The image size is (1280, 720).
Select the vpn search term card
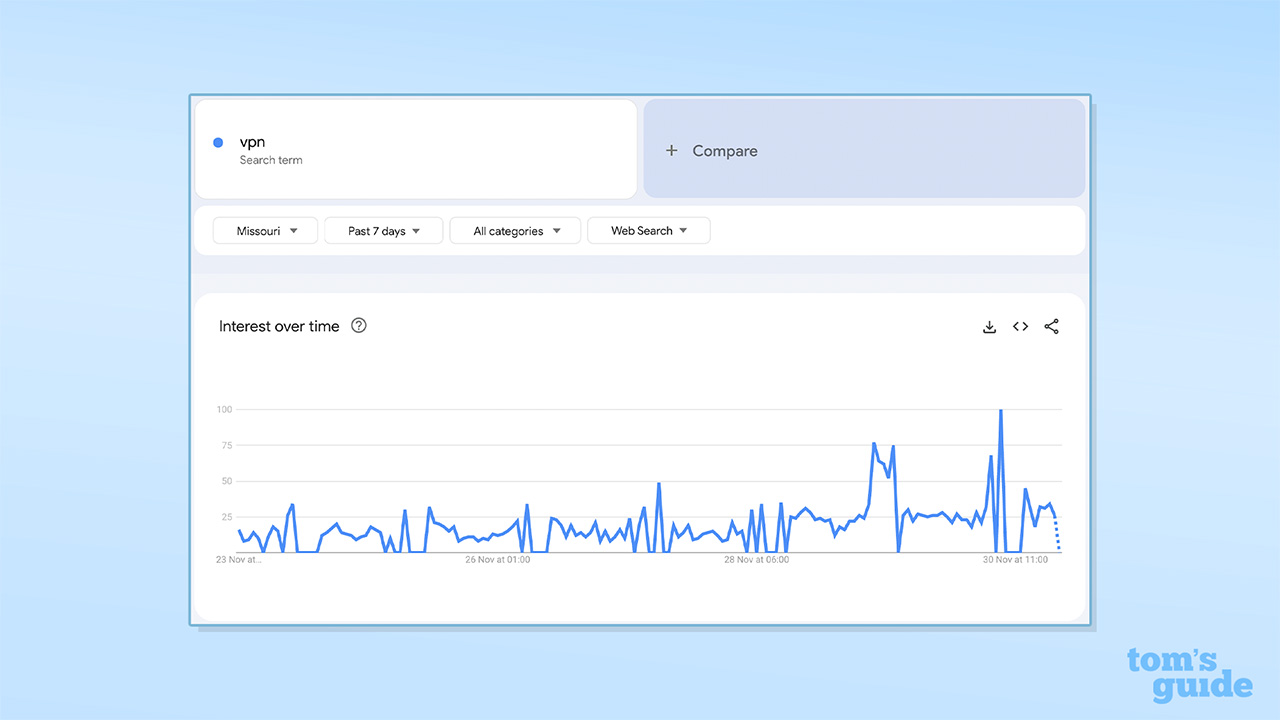415,148
